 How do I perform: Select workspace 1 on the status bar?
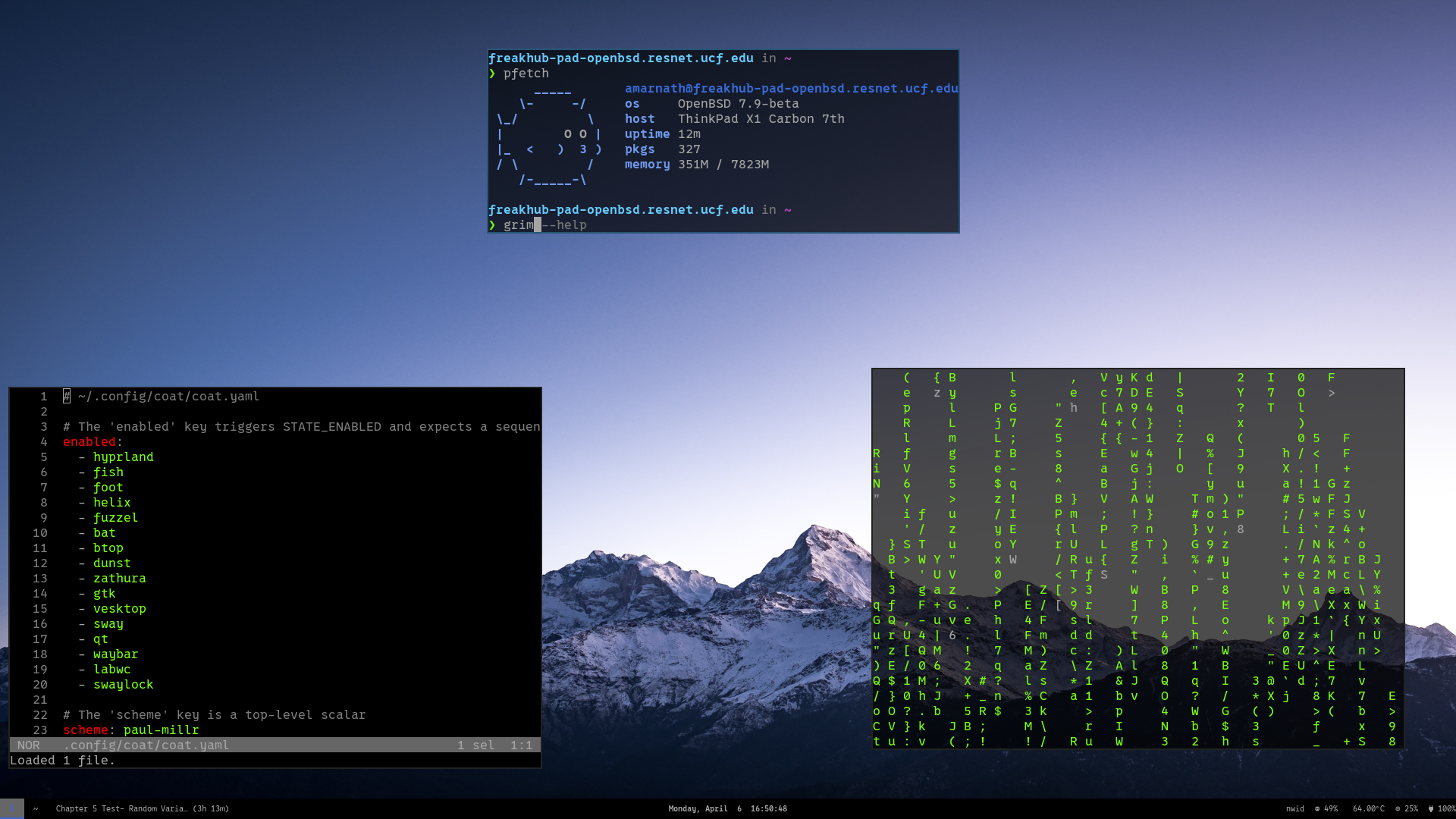(12, 808)
